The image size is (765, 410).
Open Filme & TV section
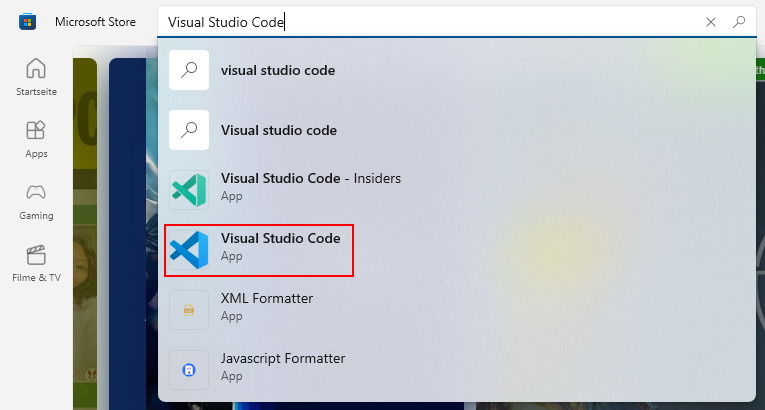point(36,263)
